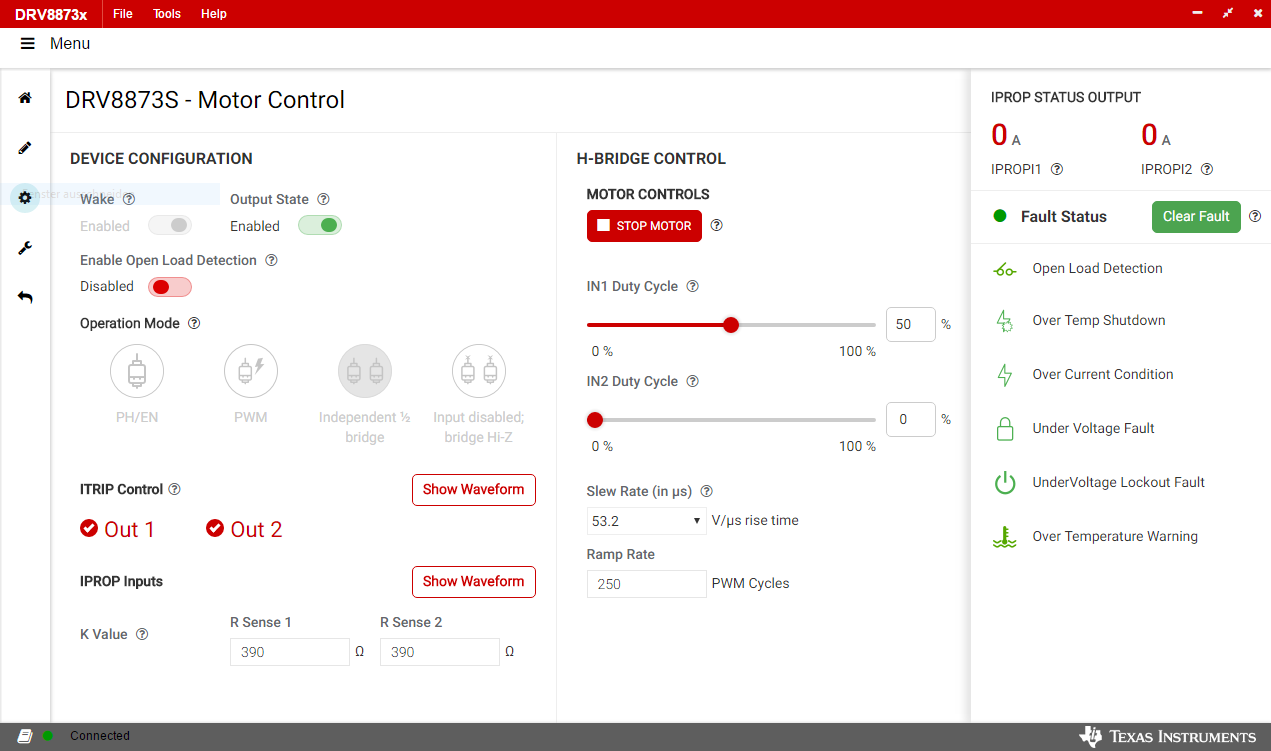
Task: Click the Open Load Detection fault icon
Action: pos(1004,269)
